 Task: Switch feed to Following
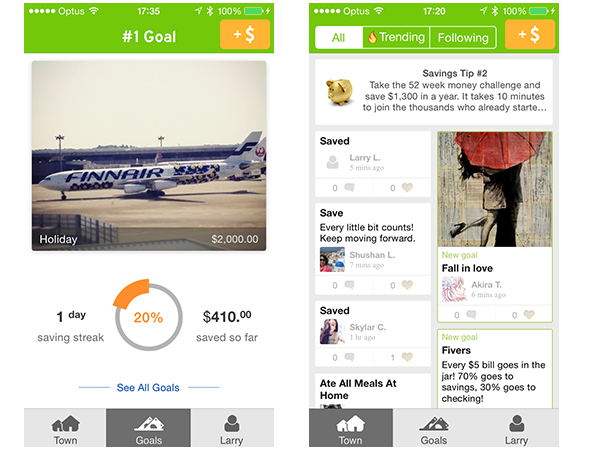pyautogui.click(x=463, y=38)
